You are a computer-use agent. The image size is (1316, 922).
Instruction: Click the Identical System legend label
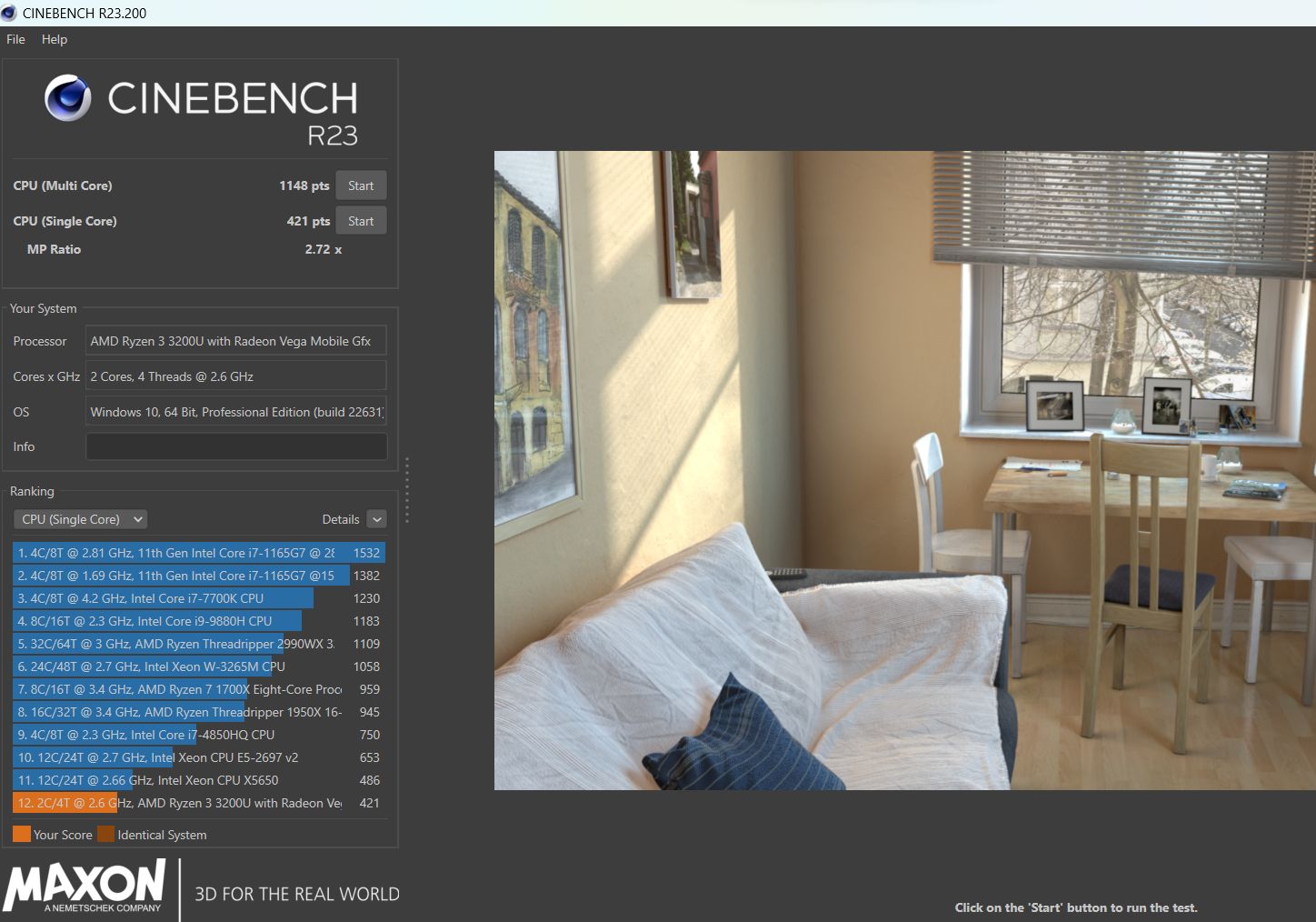pos(162,835)
